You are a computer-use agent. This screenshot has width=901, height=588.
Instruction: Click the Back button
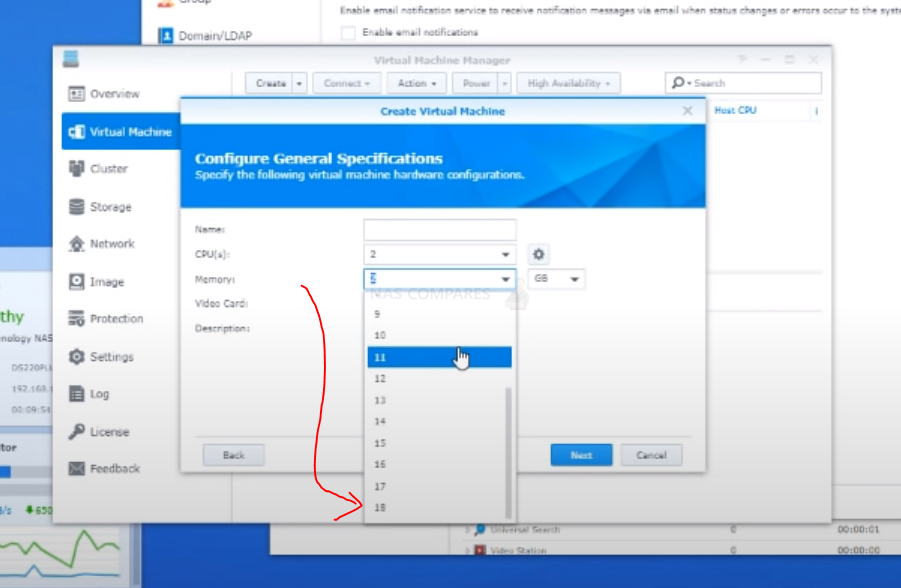click(x=233, y=455)
